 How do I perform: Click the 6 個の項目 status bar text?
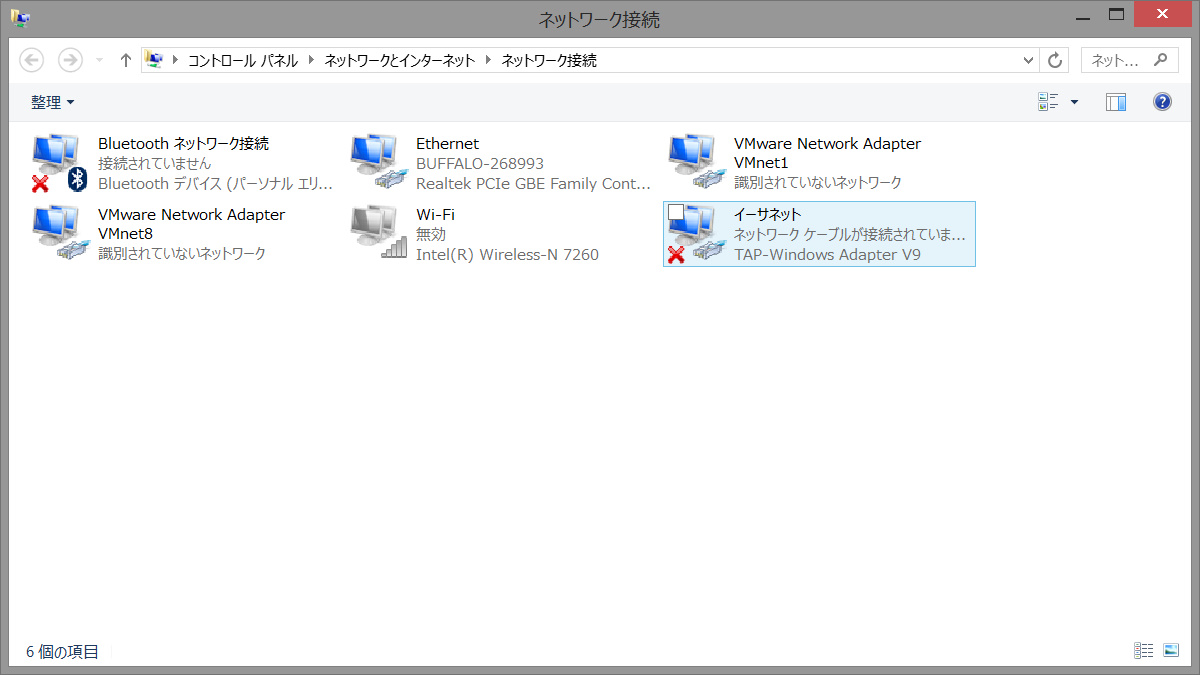point(62,652)
